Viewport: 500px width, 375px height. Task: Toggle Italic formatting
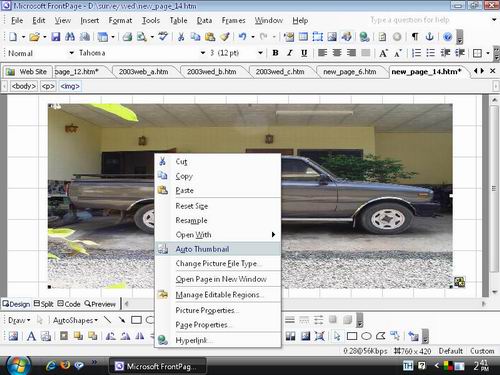pyautogui.click(x=290, y=53)
